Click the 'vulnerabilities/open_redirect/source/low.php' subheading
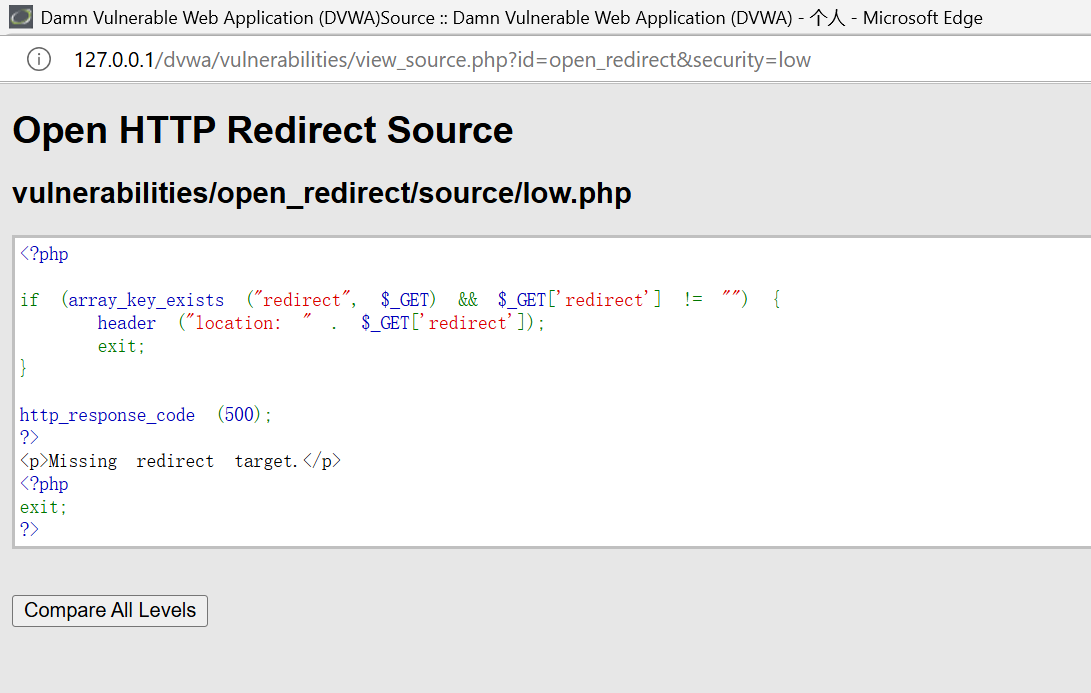This screenshot has width=1091, height=693. tap(321, 193)
